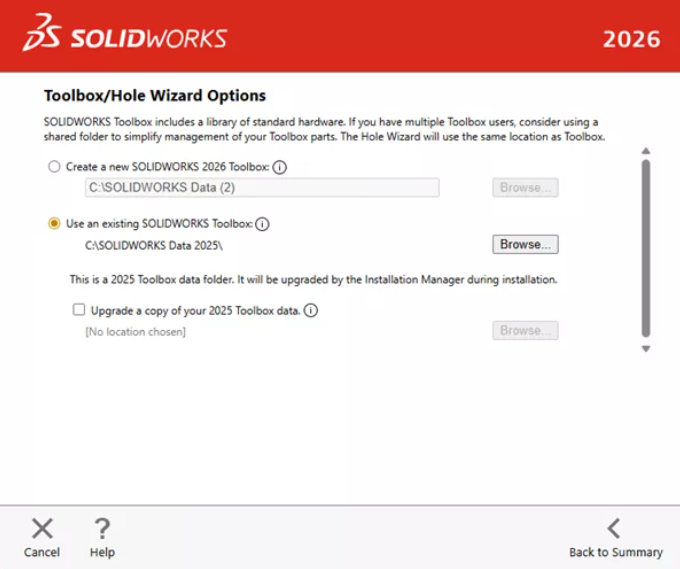
Task: Go back using Back to Summary arrow
Action: 614,529
